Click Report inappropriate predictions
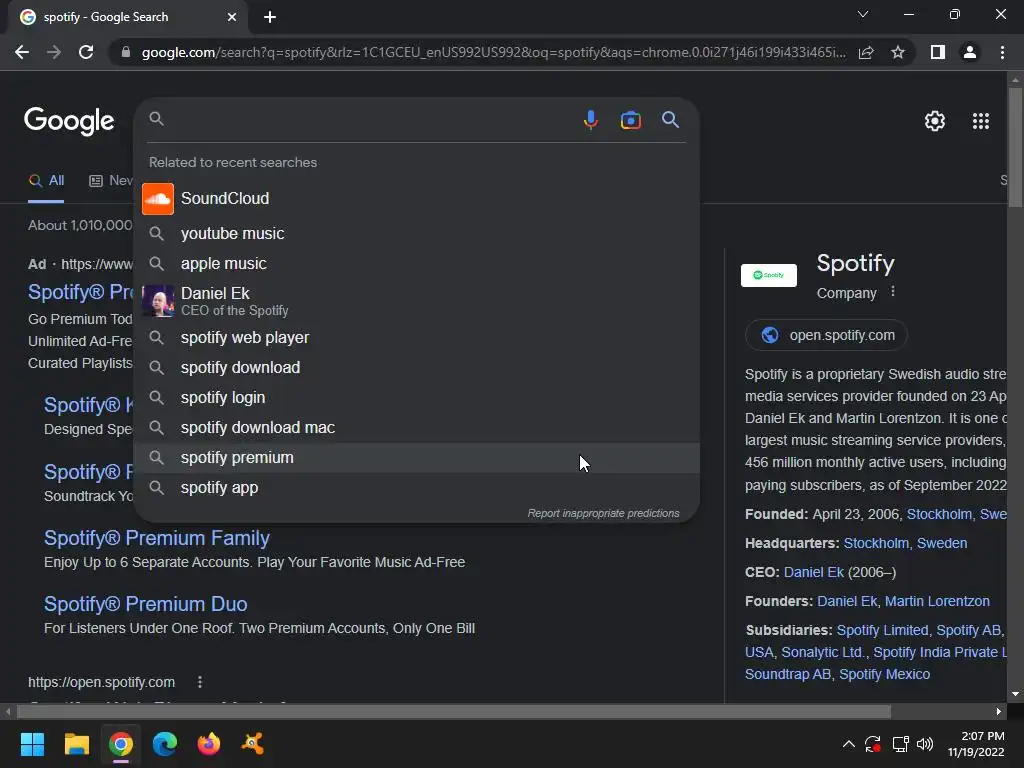This screenshot has height=768, width=1024. click(603, 513)
